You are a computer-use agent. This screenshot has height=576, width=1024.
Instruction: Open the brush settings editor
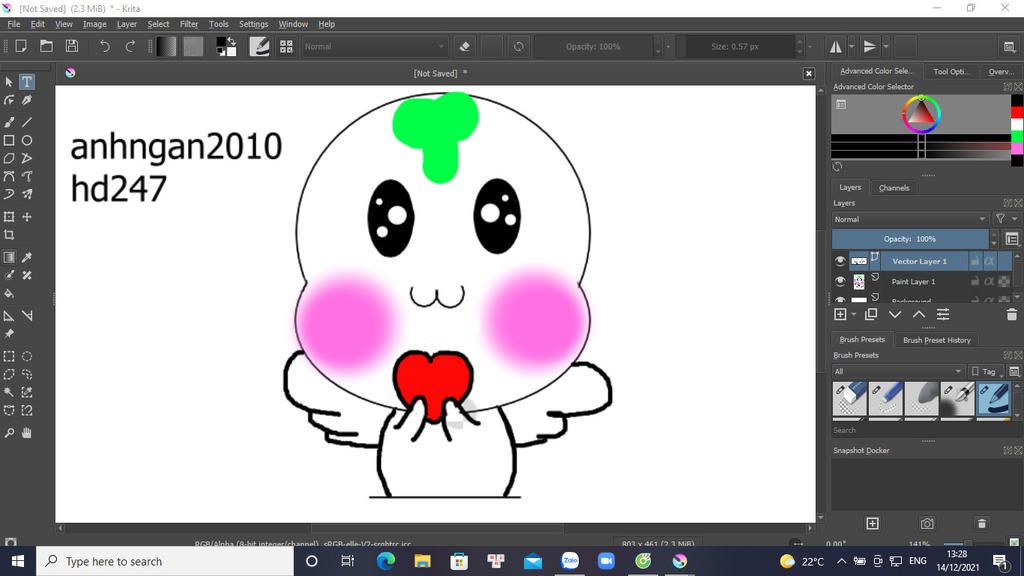(259, 46)
